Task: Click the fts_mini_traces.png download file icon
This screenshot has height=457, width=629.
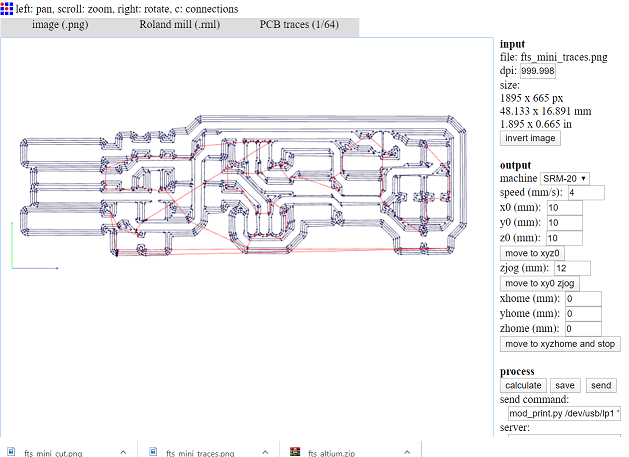Action: pyautogui.click(x=153, y=452)
